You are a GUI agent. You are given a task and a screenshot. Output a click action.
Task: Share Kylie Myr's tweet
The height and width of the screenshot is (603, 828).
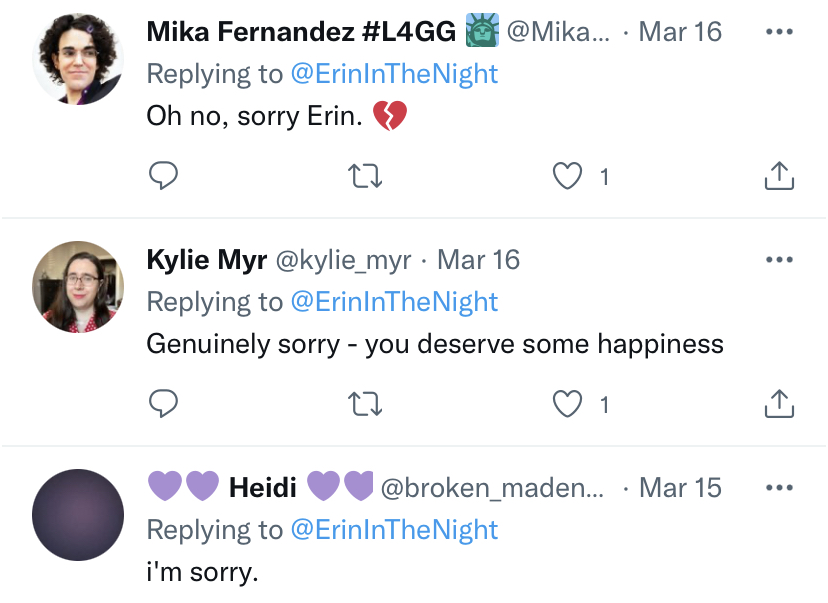778,404
